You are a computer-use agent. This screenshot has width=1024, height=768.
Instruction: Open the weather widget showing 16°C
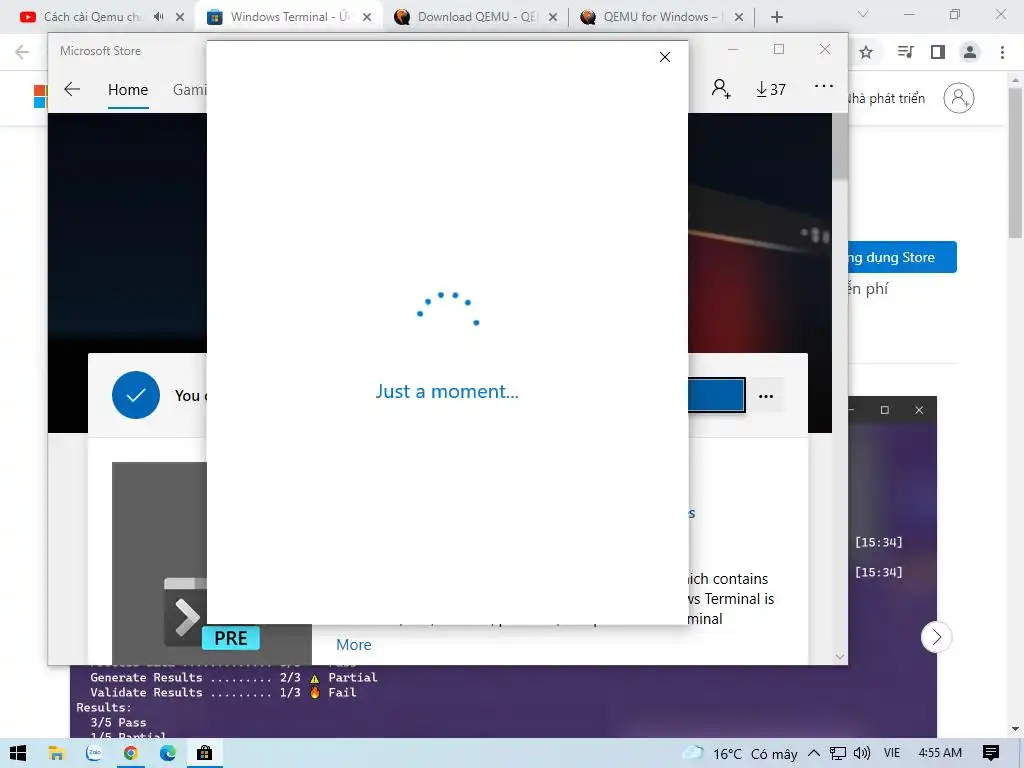tap(740, 754)
